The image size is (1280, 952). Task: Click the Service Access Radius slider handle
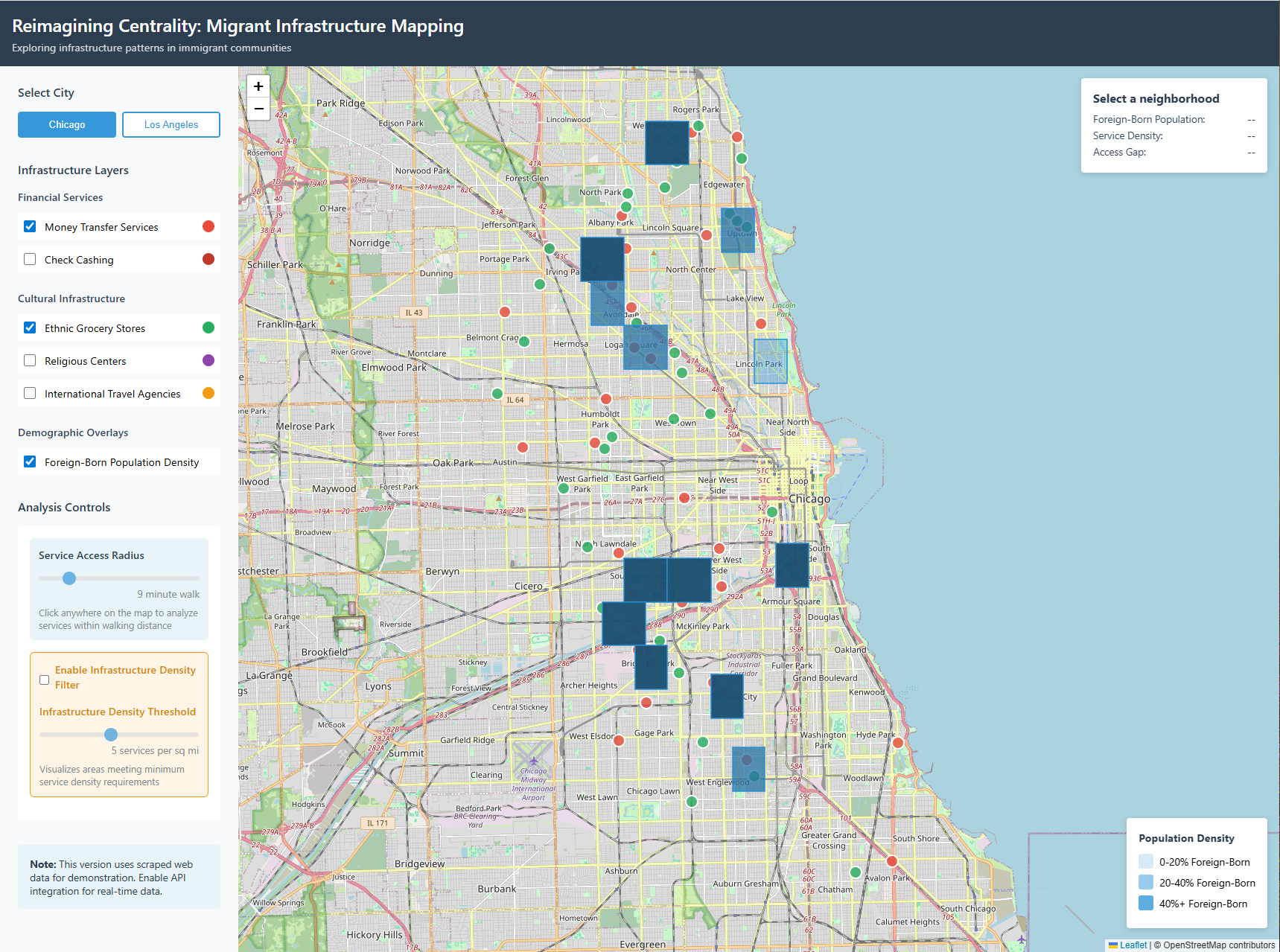pos(69,578)
